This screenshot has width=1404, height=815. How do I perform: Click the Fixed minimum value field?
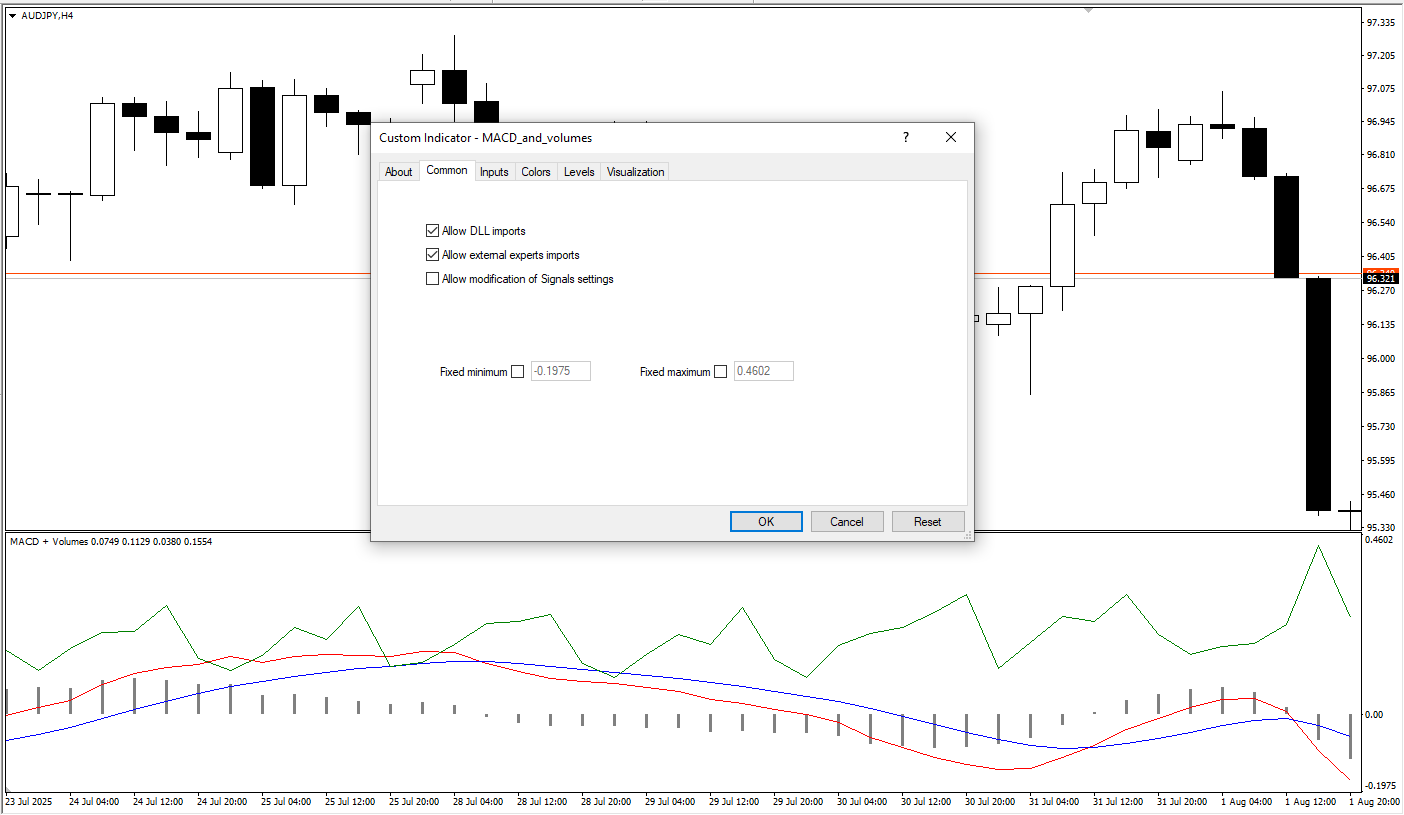click(561, 371)
